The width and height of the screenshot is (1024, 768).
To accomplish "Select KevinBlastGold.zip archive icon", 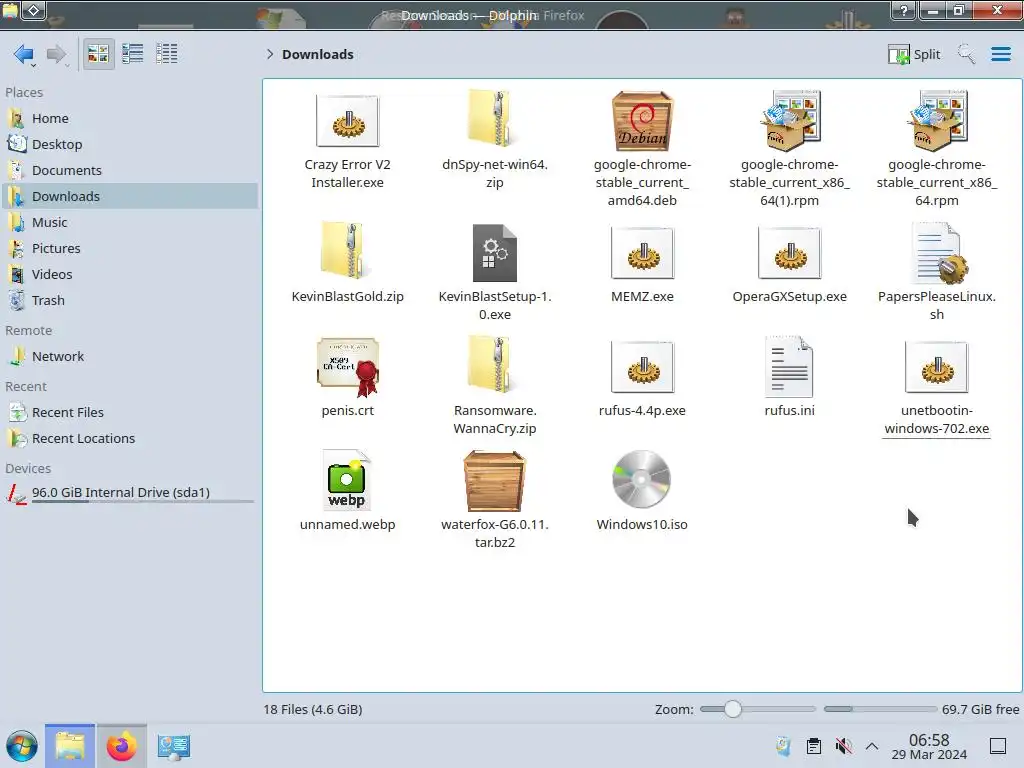I will (x=347, y=250).
